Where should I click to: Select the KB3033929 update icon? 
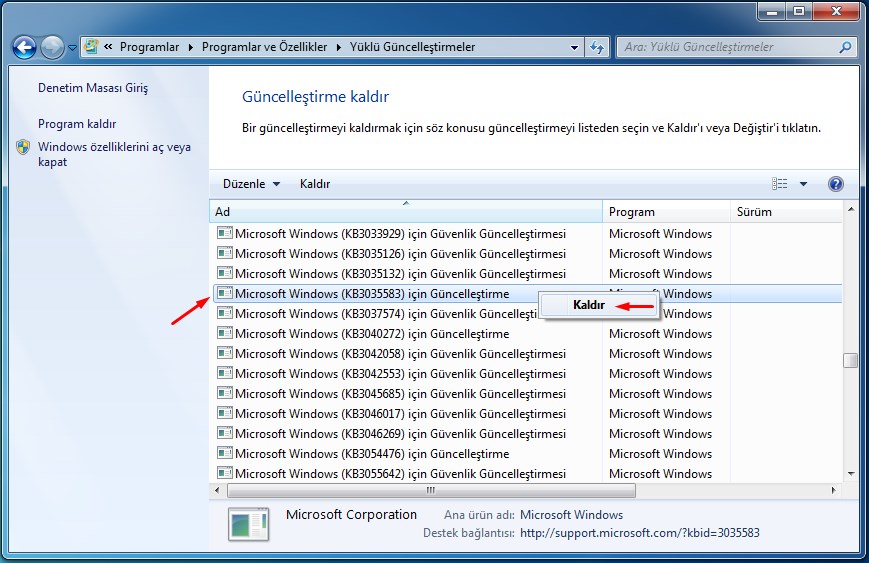[x=225, y=233]
